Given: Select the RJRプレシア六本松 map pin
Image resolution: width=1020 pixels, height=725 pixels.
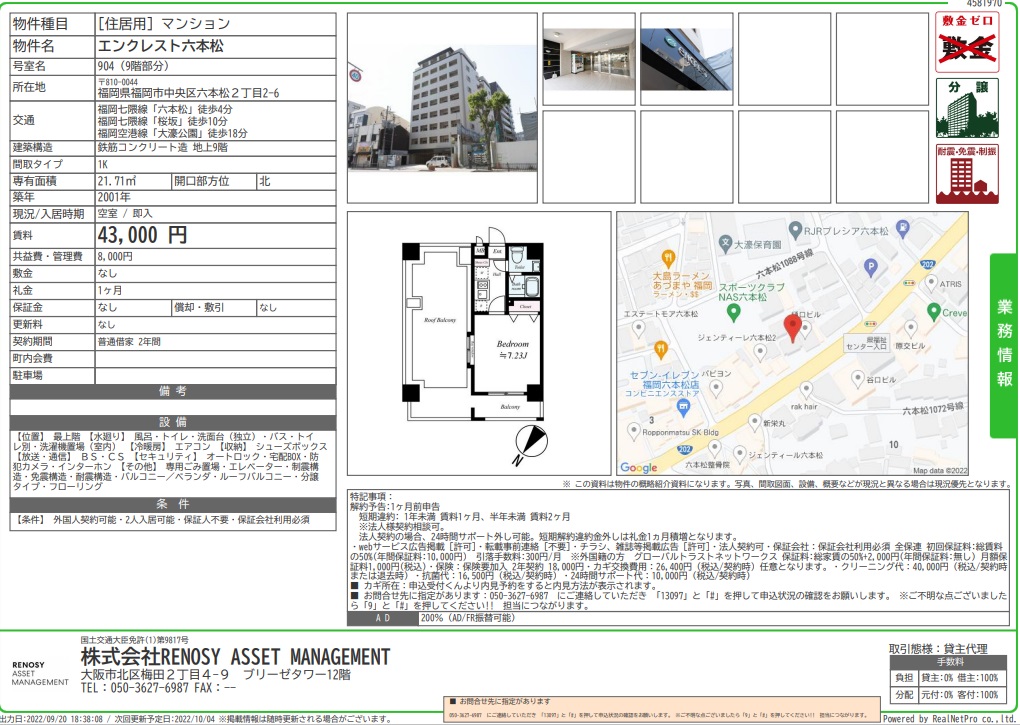Looking at the screenshot, I should (x=795, y=230).
